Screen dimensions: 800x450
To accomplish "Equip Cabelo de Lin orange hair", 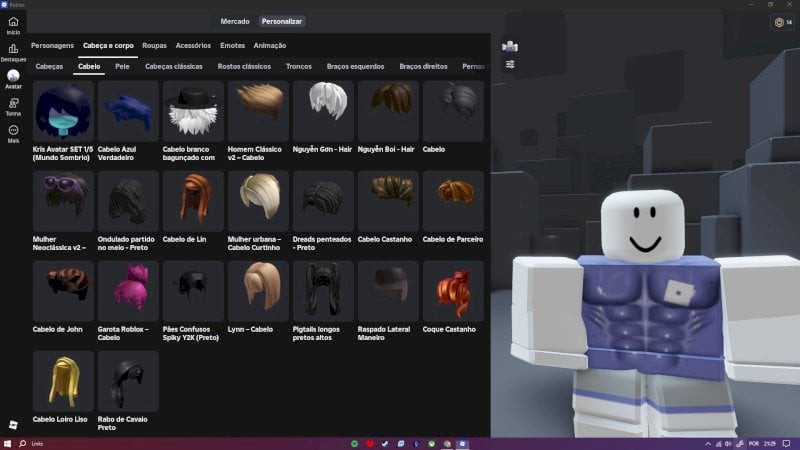I will click(193, 201).
